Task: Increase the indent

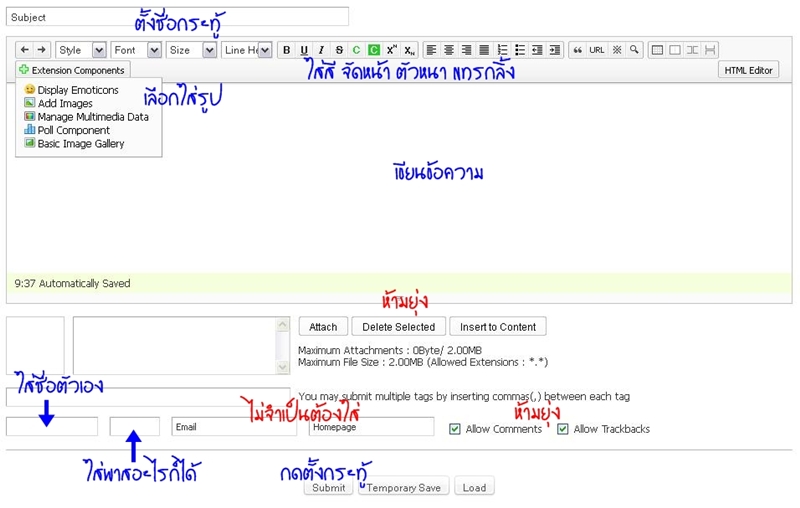Action: point(555,50)
